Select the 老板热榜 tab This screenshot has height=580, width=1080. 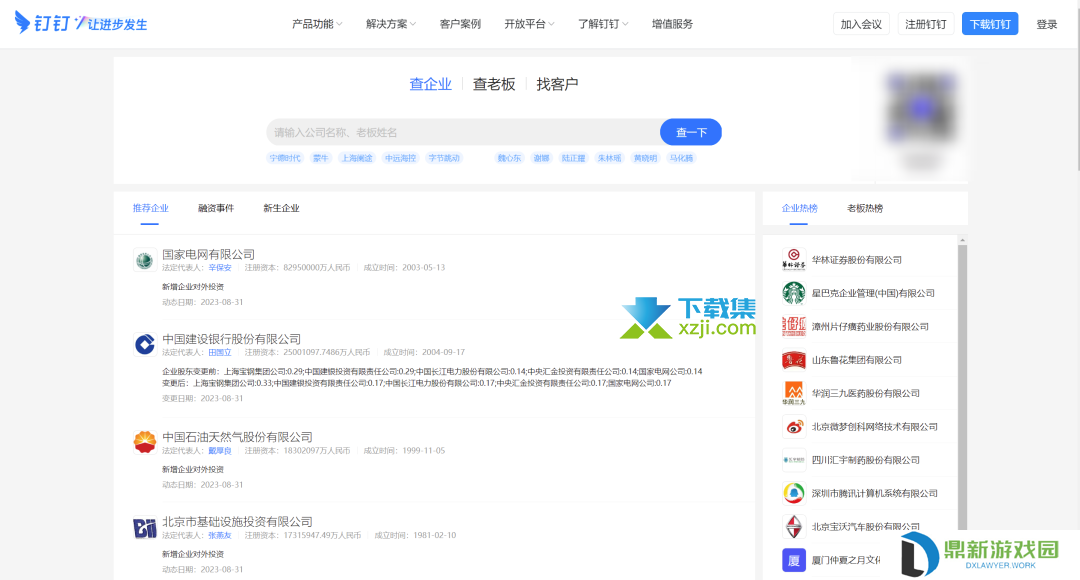pyautogui.click(x=864, y=208)
